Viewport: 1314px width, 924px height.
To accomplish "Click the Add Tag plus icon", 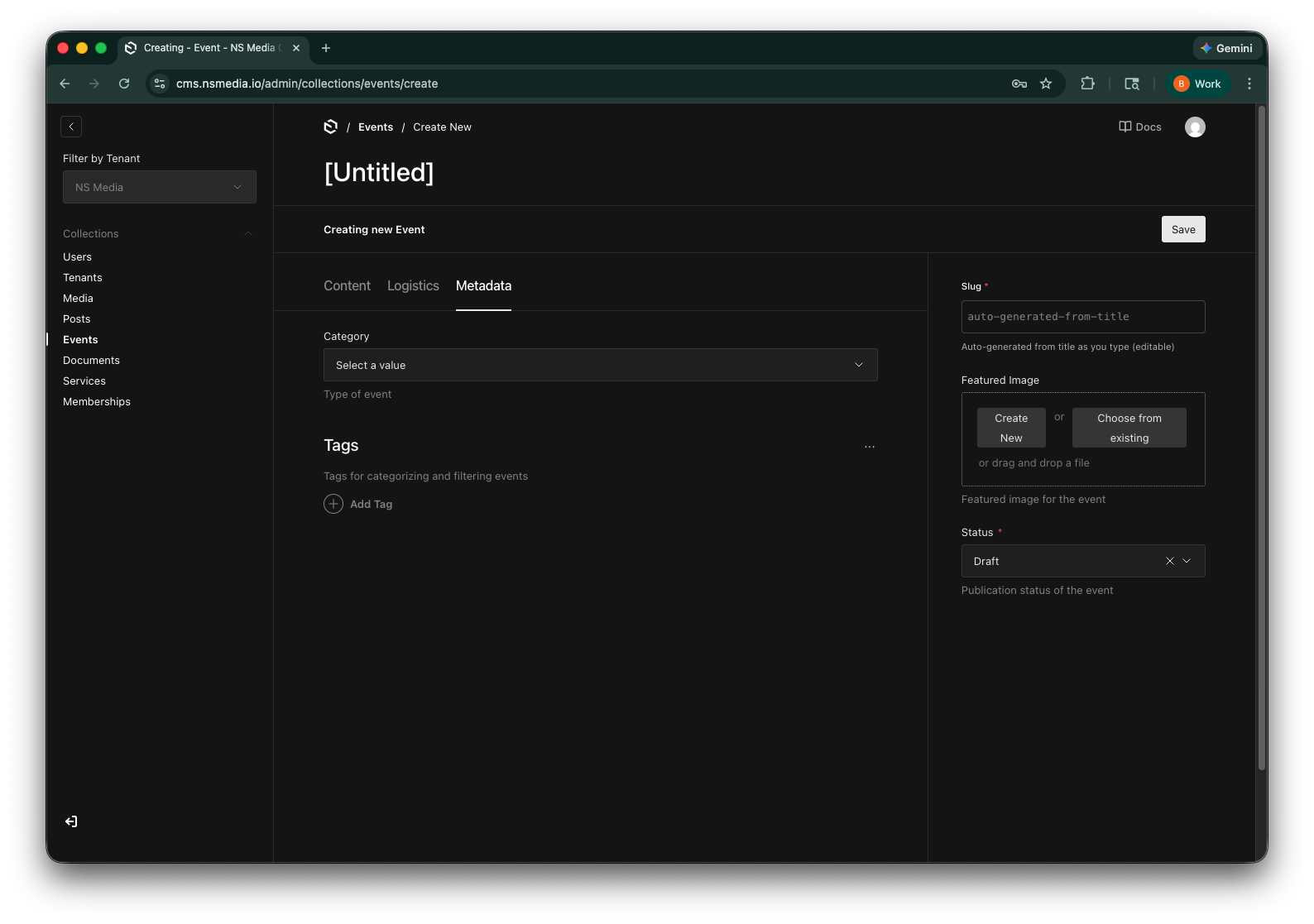I will click(x=333, y=504).
